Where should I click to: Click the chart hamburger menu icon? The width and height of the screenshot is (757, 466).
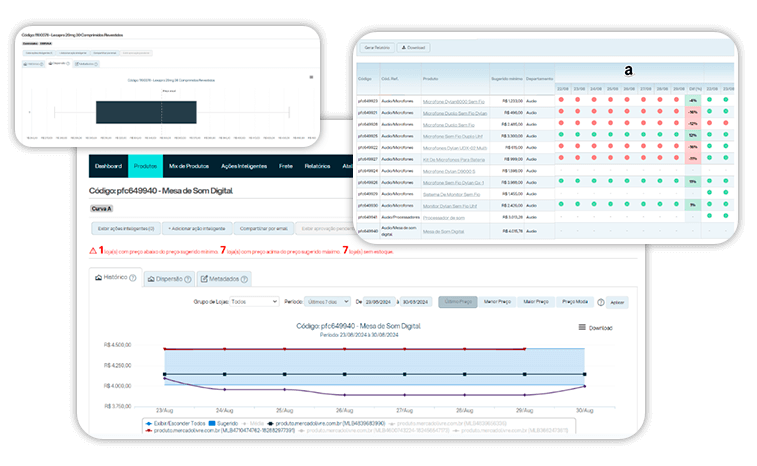(x=583, y=327)
